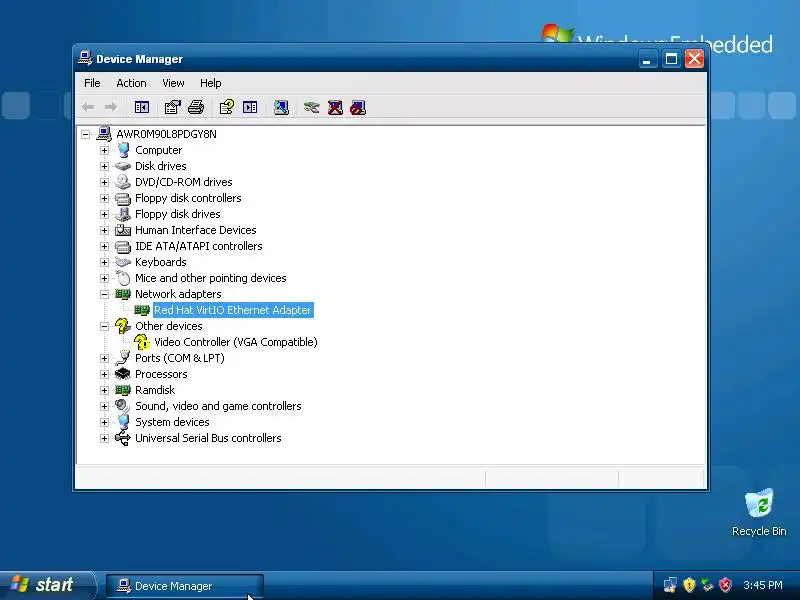Screen dimensions: 800x600
Task: Expand the Keyboards node
Action: tap(104, 262)
